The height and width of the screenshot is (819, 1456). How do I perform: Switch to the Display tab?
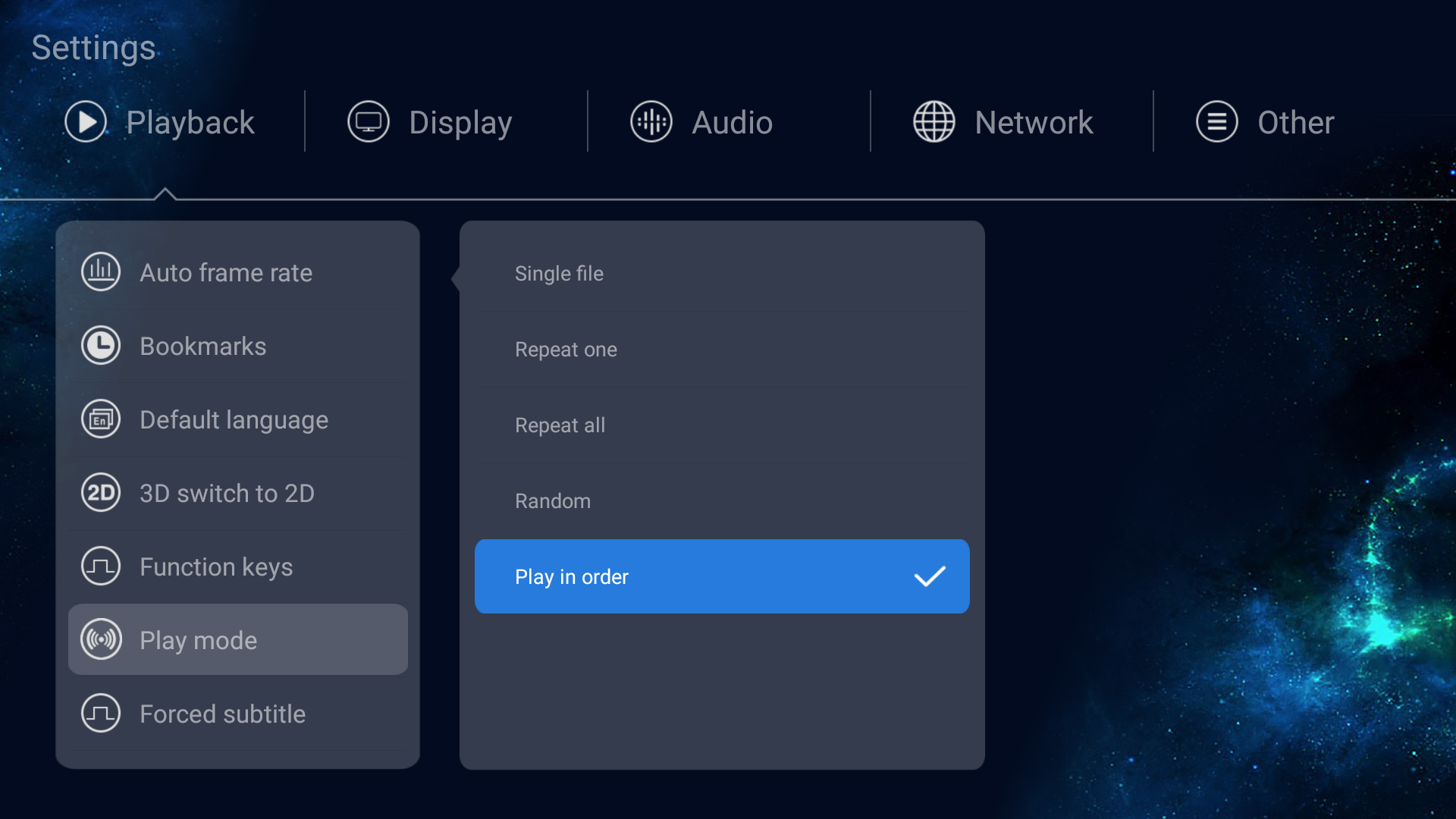tap(431, 122)
